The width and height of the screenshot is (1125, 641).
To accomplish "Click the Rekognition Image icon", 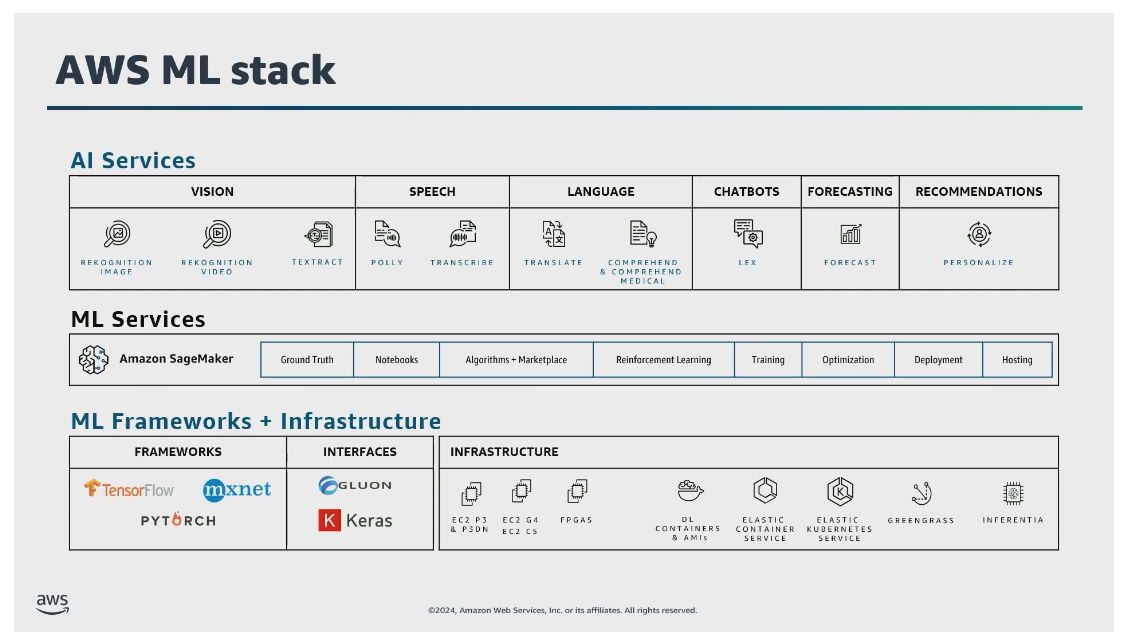I will pos(117,235).
